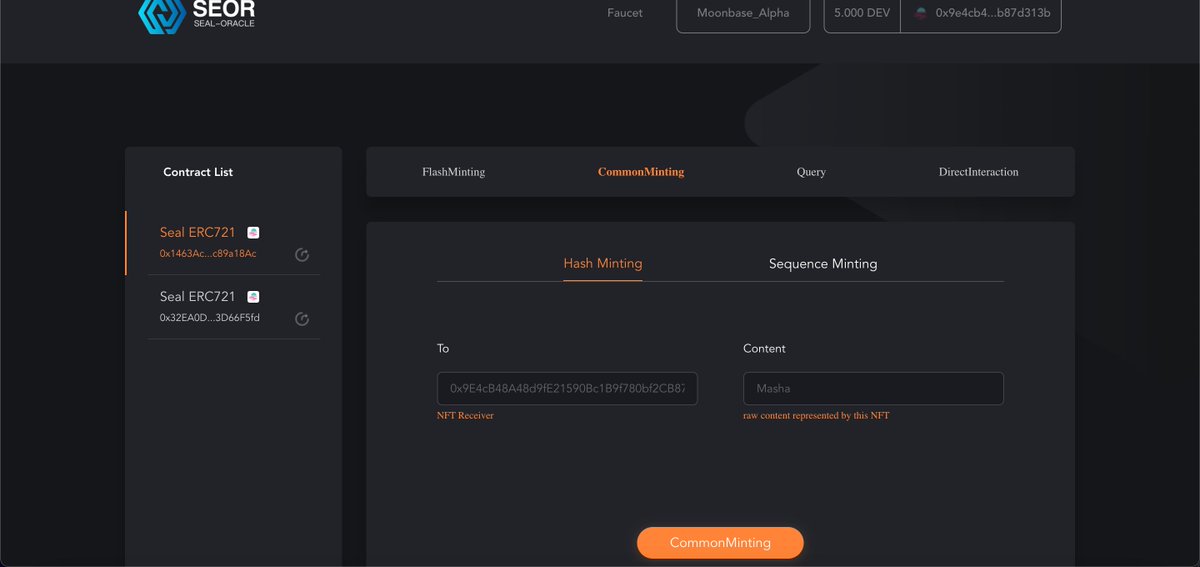Click the badge icon beside the first Seal ERC721
Screen dimensions: 1200x567
point(253,232)
